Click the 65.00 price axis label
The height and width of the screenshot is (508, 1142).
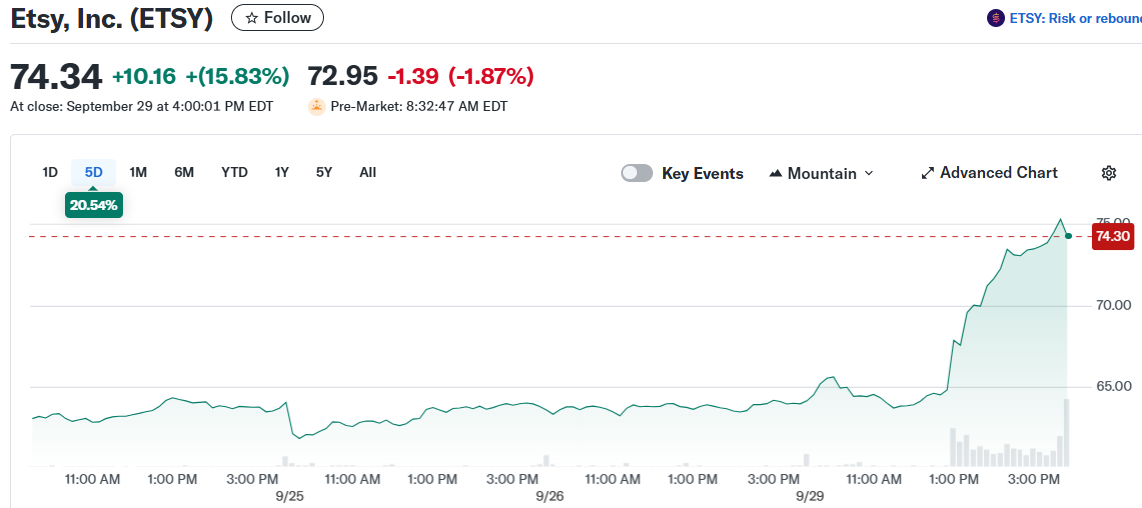click(1114, 386)
